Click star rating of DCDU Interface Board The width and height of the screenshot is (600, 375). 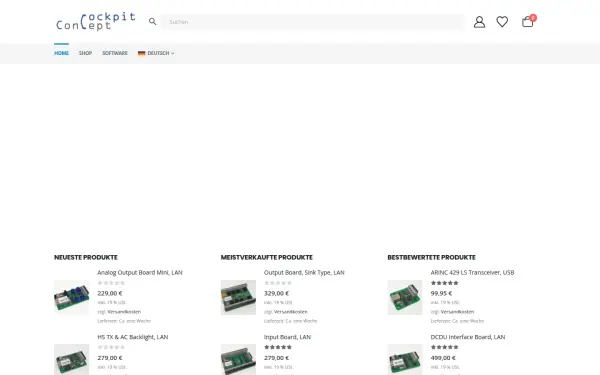(445, 347)
